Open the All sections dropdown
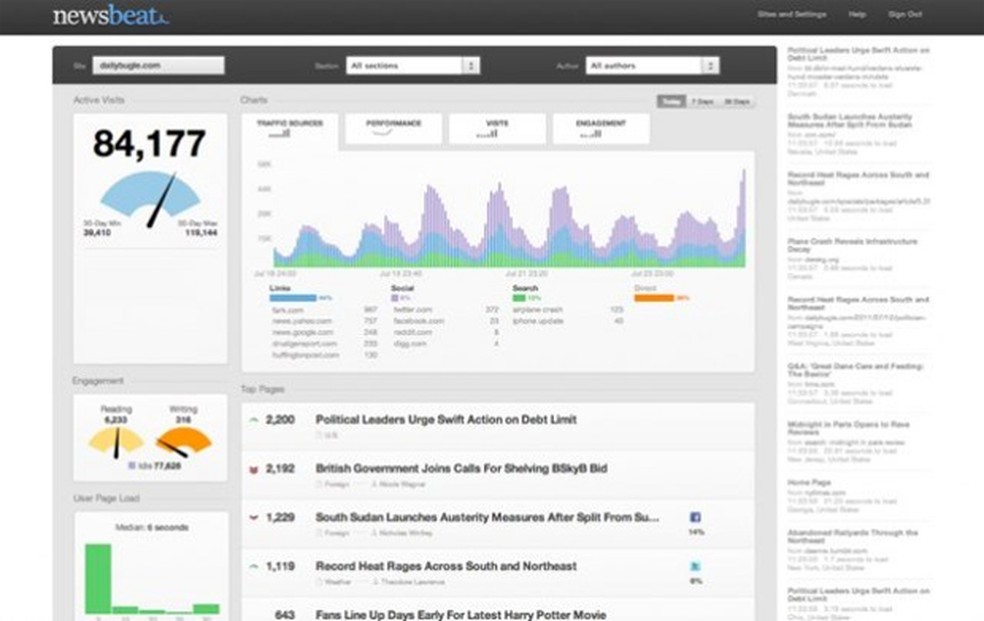Image resolution: width=984 pixels, height=621 pixels. 413,65
